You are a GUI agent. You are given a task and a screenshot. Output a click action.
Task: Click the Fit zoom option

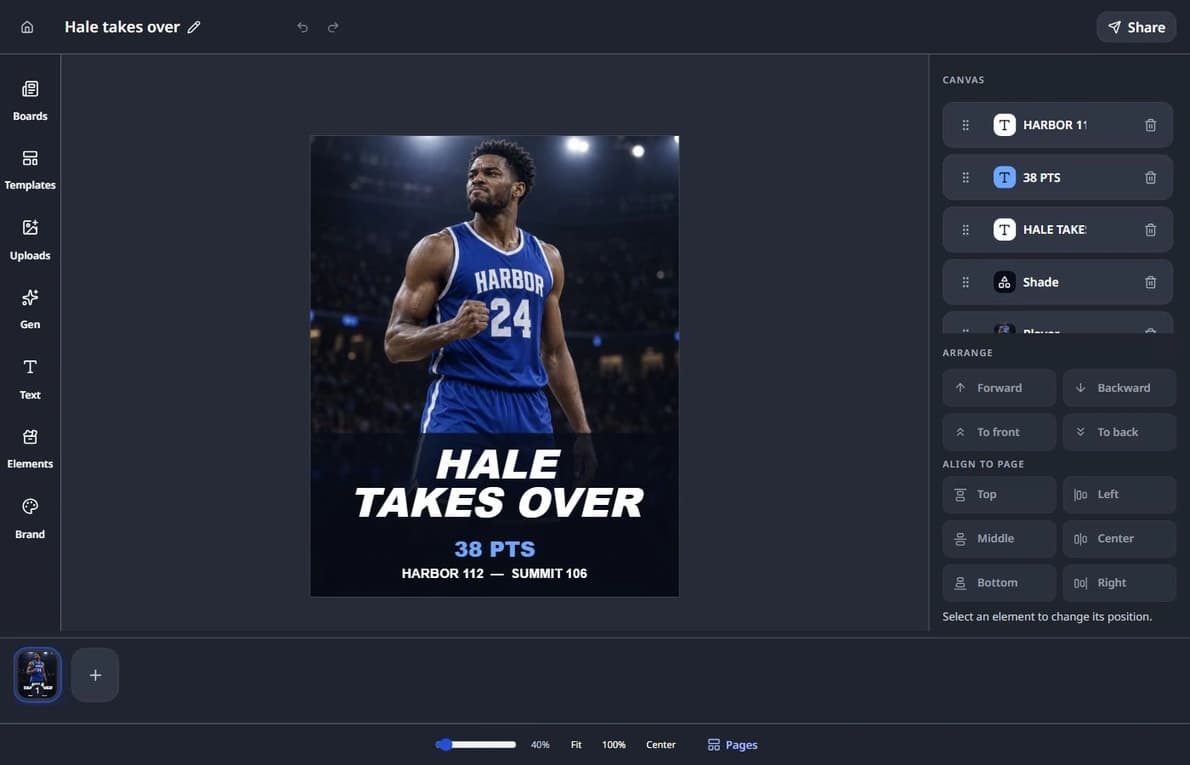coord(576,745)
